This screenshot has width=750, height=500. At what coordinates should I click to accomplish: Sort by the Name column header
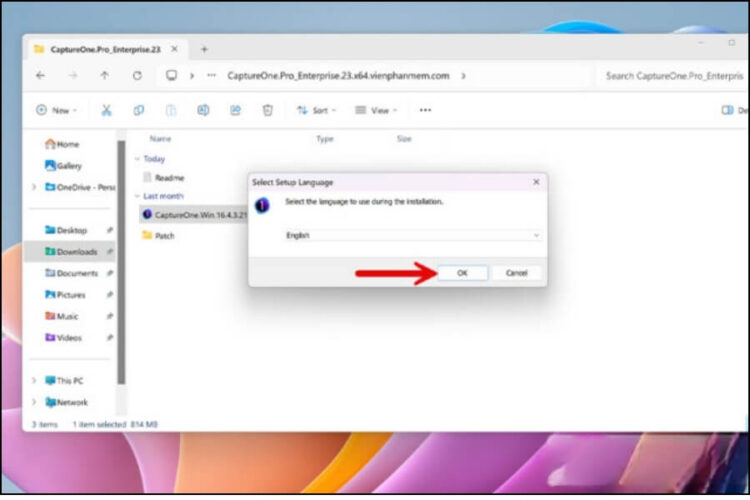click(160, 139)
